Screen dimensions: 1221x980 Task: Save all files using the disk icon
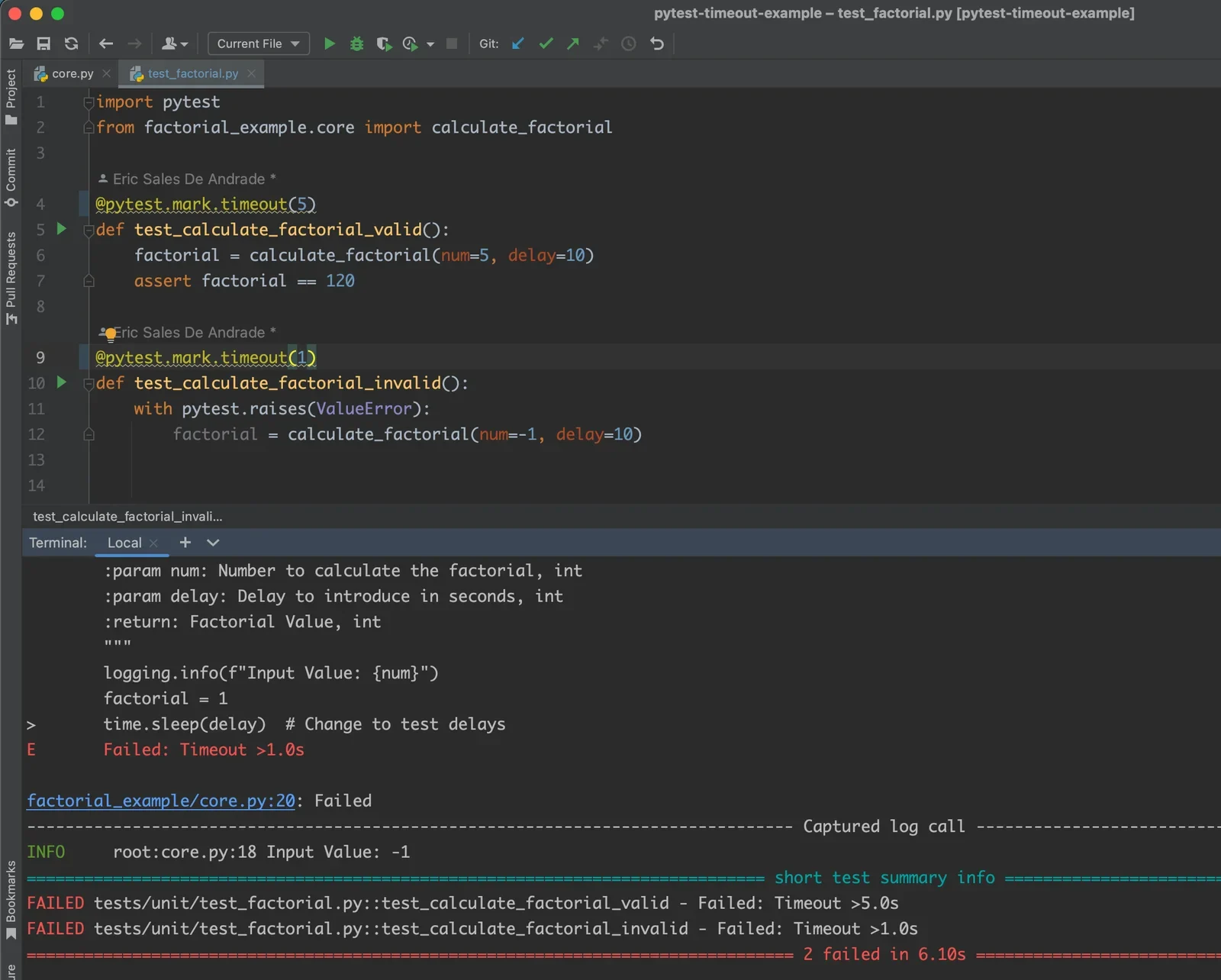tap(43, 44)
